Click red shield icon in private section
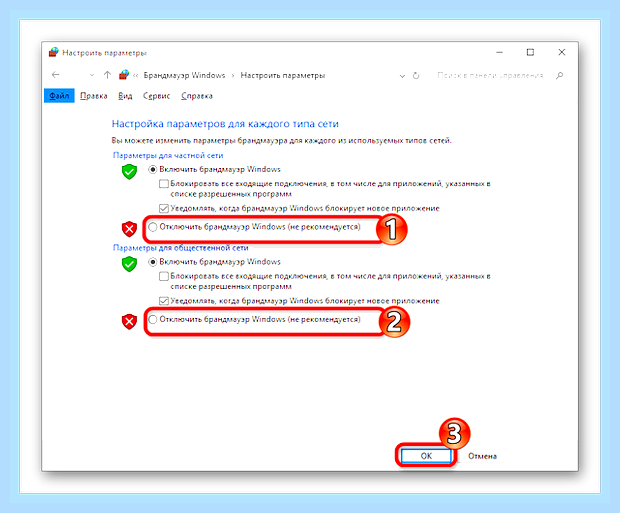This screenshot has height=513, width=620. [129, 229]
